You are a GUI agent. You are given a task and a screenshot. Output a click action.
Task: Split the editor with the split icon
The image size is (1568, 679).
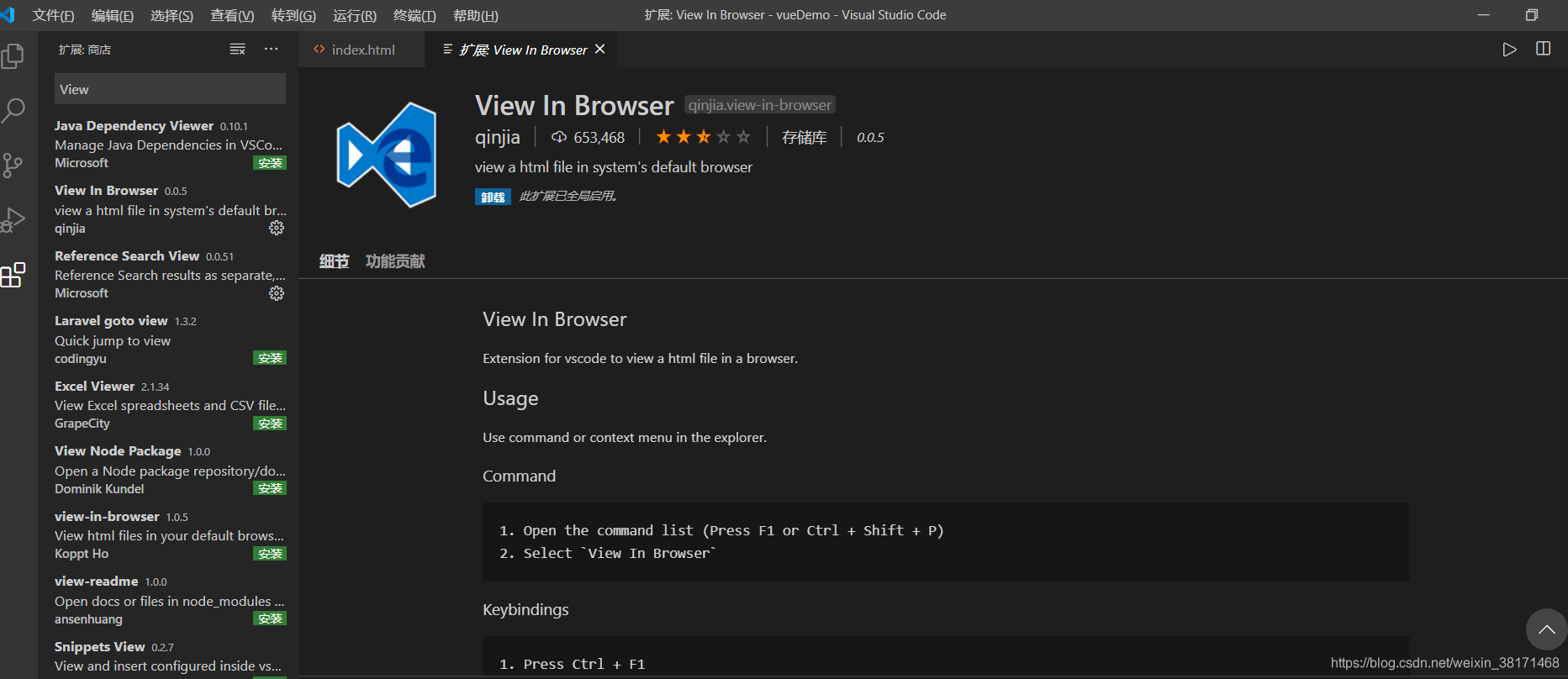[1544, 49]
